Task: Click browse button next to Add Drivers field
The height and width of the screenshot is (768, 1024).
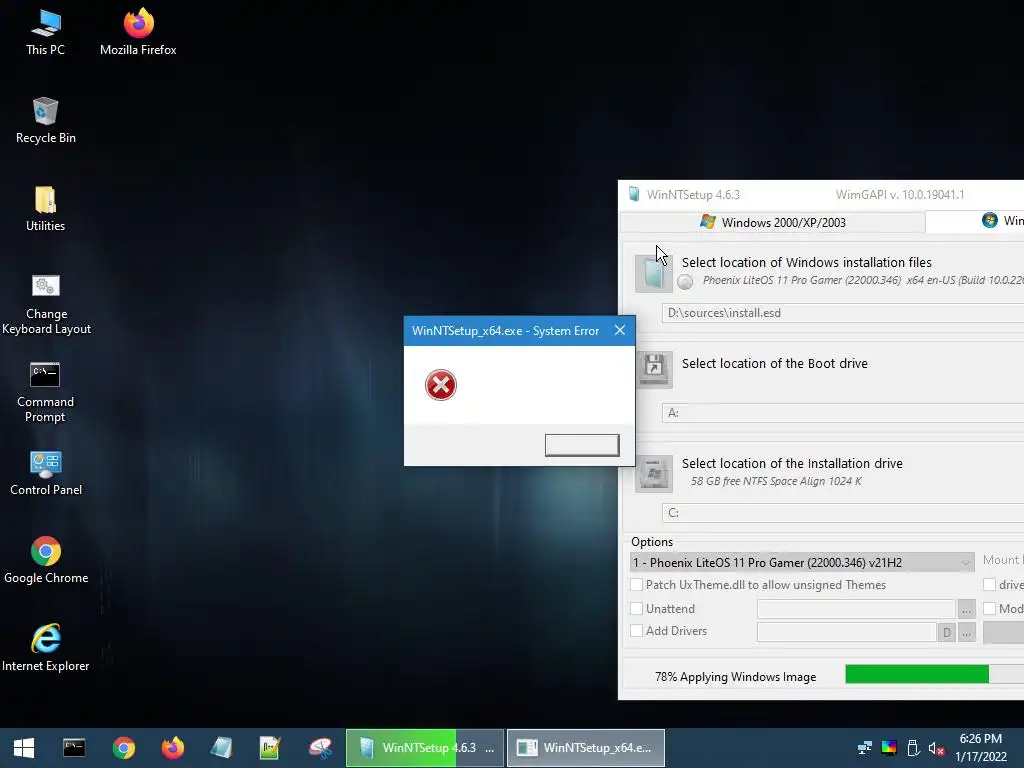Action: [x=966, y=632]
